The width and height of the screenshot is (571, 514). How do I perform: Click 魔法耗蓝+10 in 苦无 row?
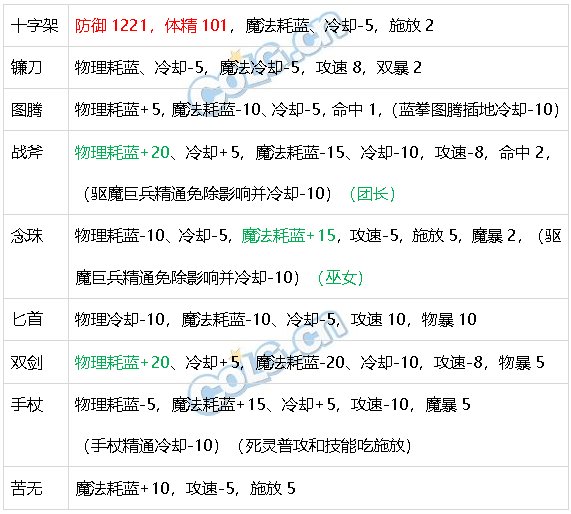(122, 489)
